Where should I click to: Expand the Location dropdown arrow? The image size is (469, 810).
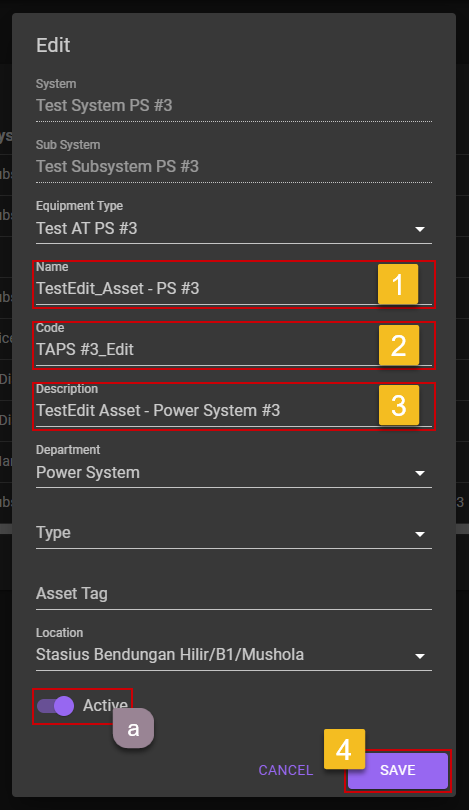tap(420, 656)
